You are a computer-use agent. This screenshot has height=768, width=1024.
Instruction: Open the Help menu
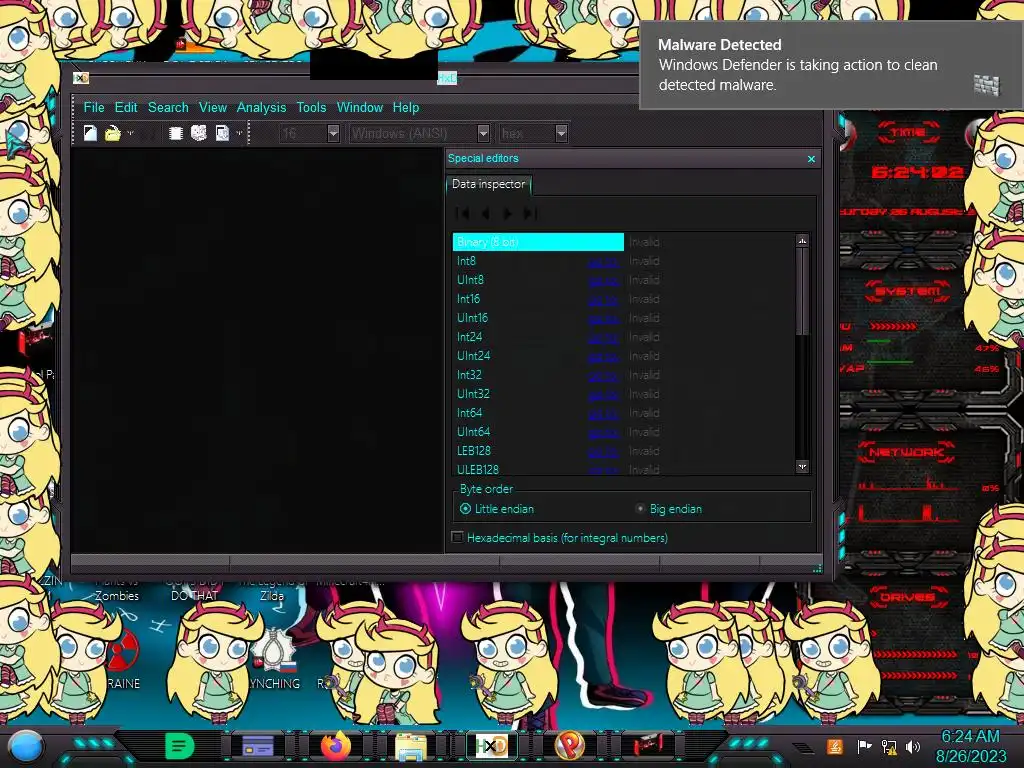click(x=406, y=107)
